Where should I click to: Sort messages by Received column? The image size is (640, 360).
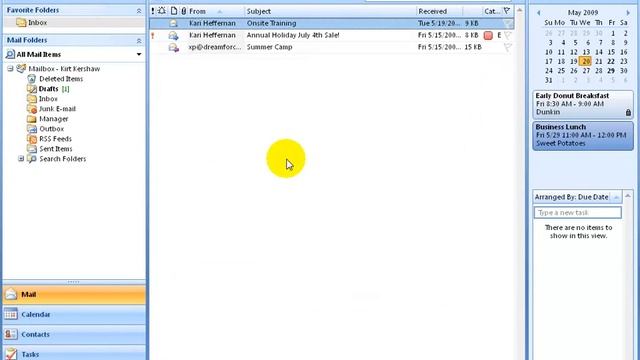pos(440,11)
